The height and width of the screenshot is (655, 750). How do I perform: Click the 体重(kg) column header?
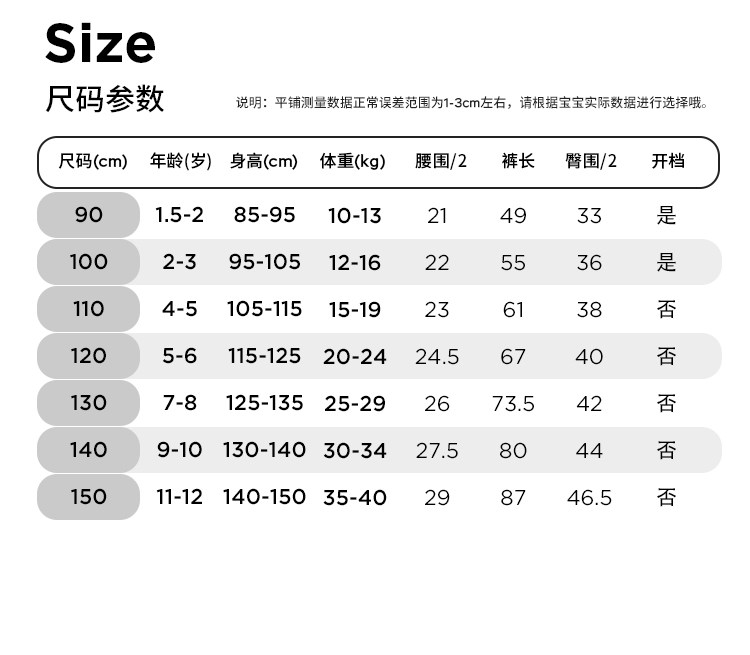pos(353,161)
